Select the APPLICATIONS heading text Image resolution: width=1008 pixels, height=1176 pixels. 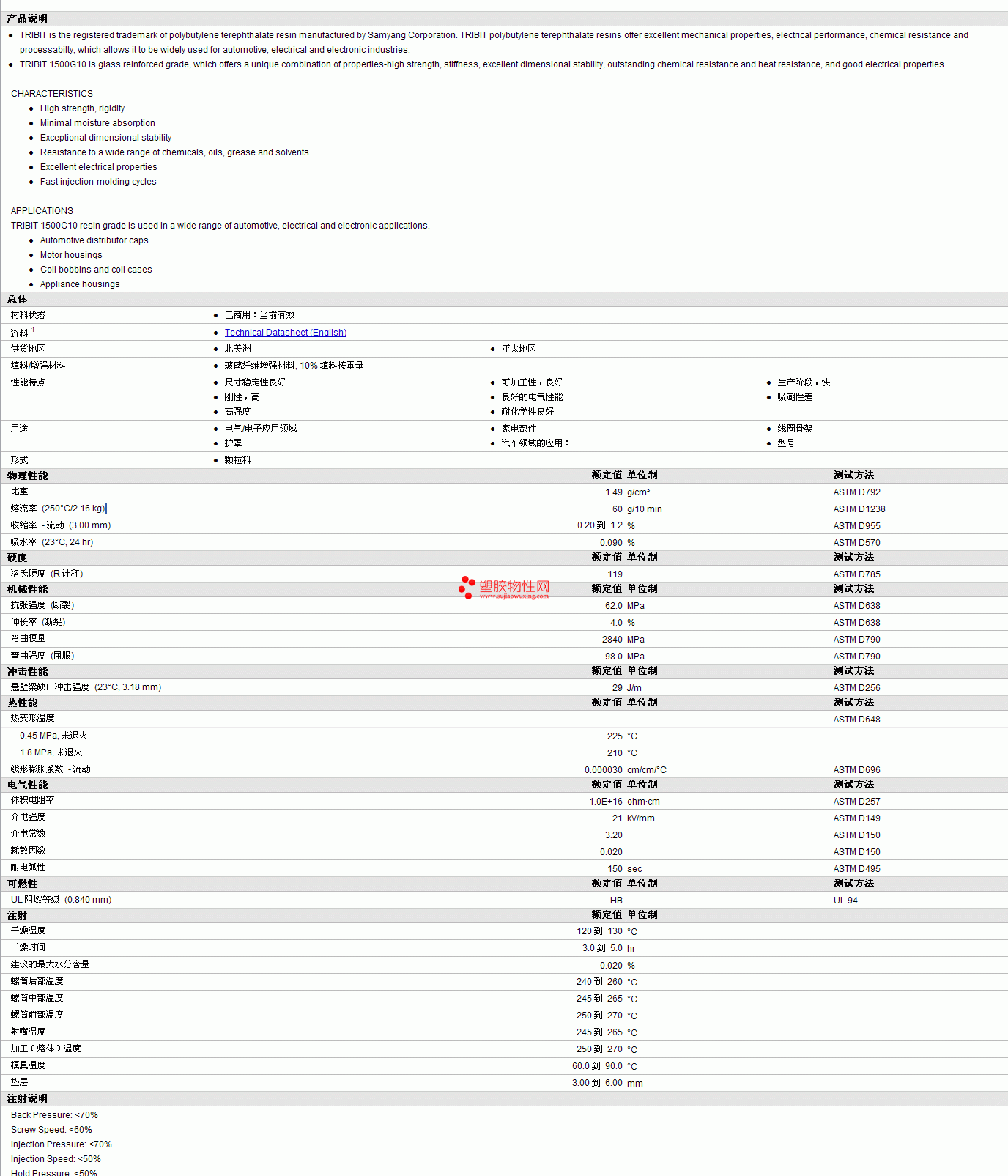42,211
